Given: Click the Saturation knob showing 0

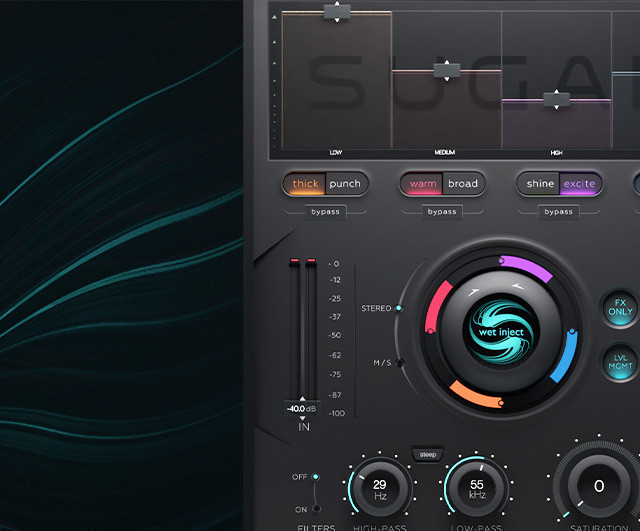Looking at the screenshot, I should point(599,487).
